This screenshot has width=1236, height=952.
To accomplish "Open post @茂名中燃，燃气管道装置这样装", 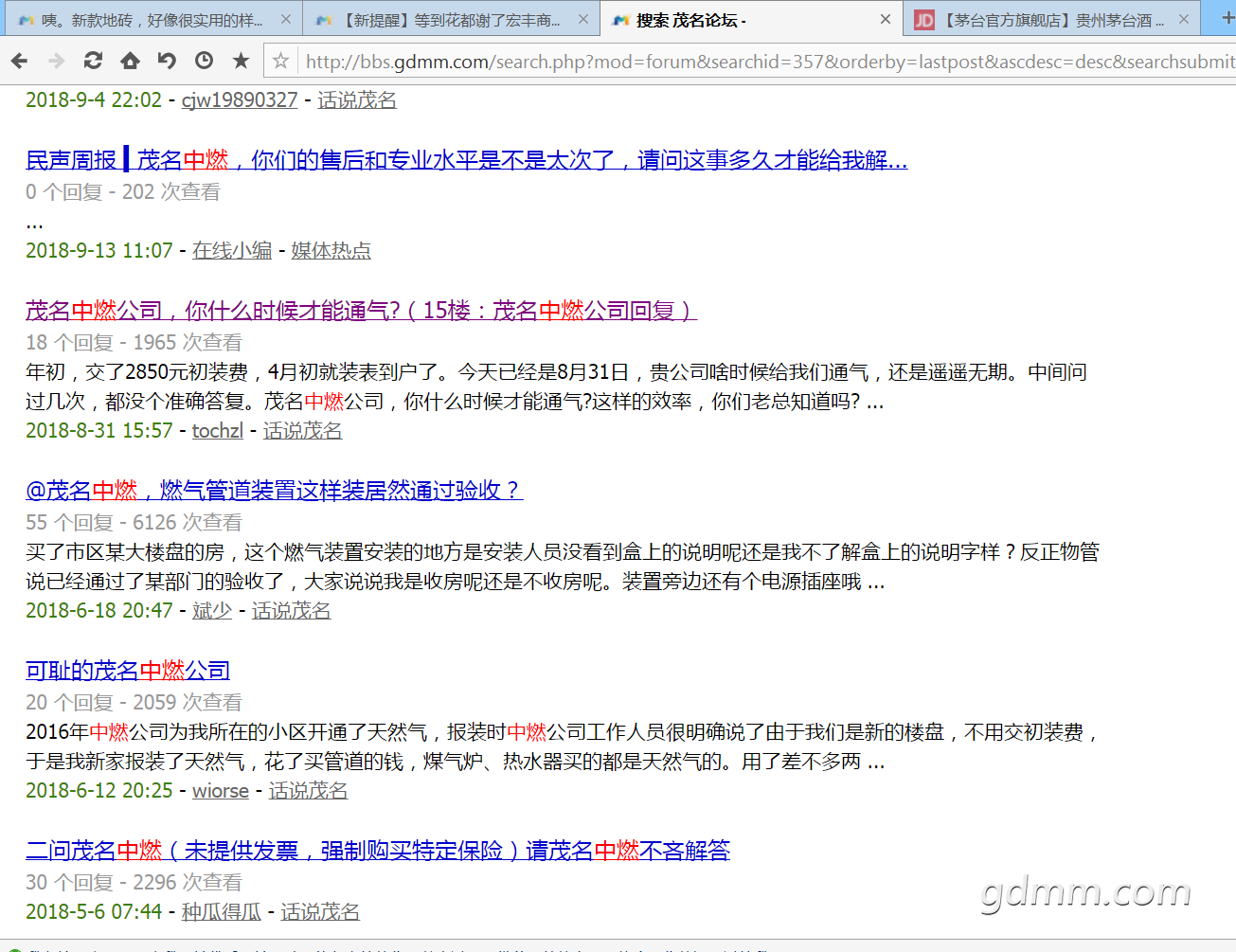I will point(274,491).
